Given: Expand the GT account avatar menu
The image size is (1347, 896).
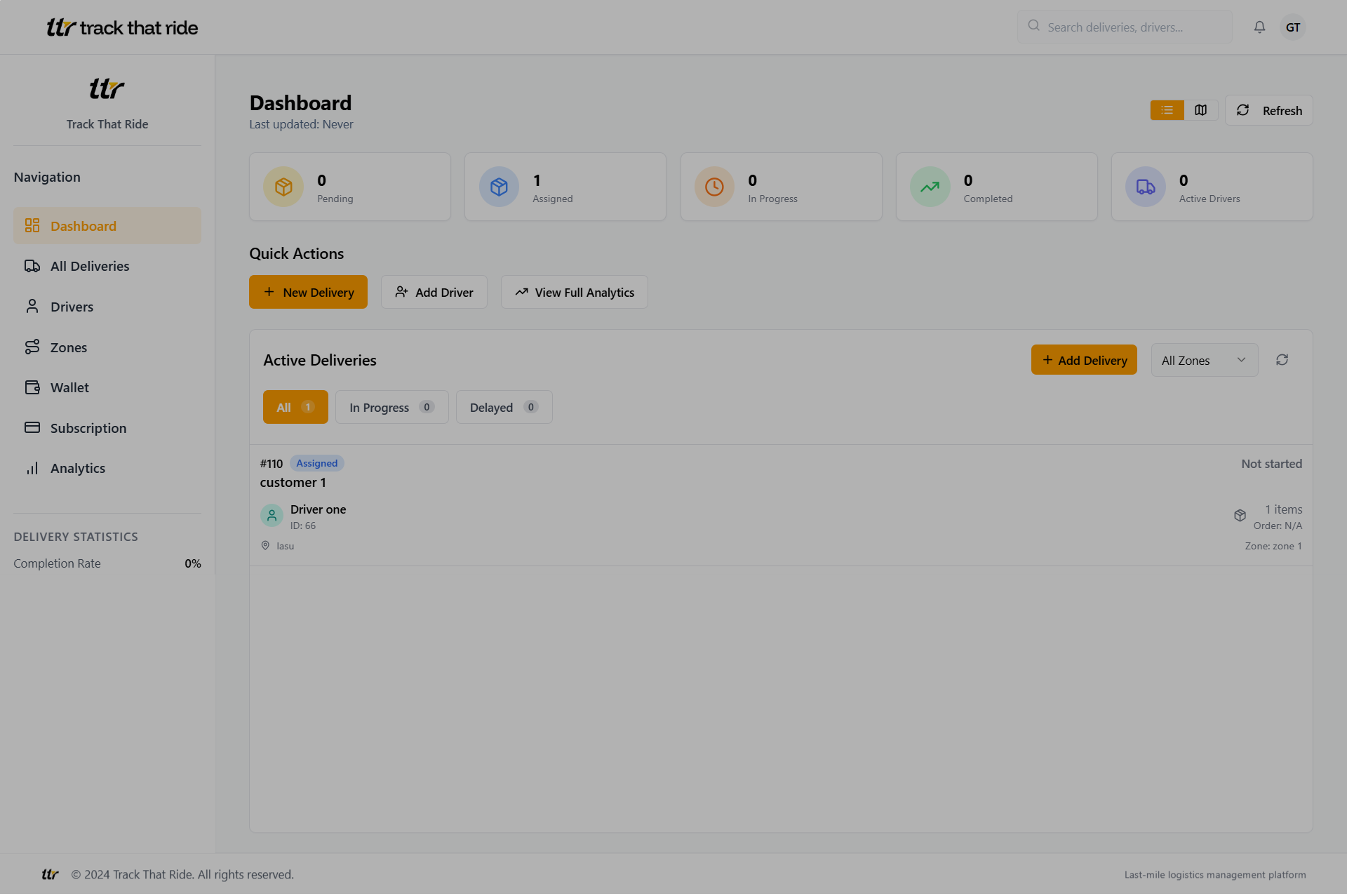Looking at the screenshot, I should click(1293, 27).
